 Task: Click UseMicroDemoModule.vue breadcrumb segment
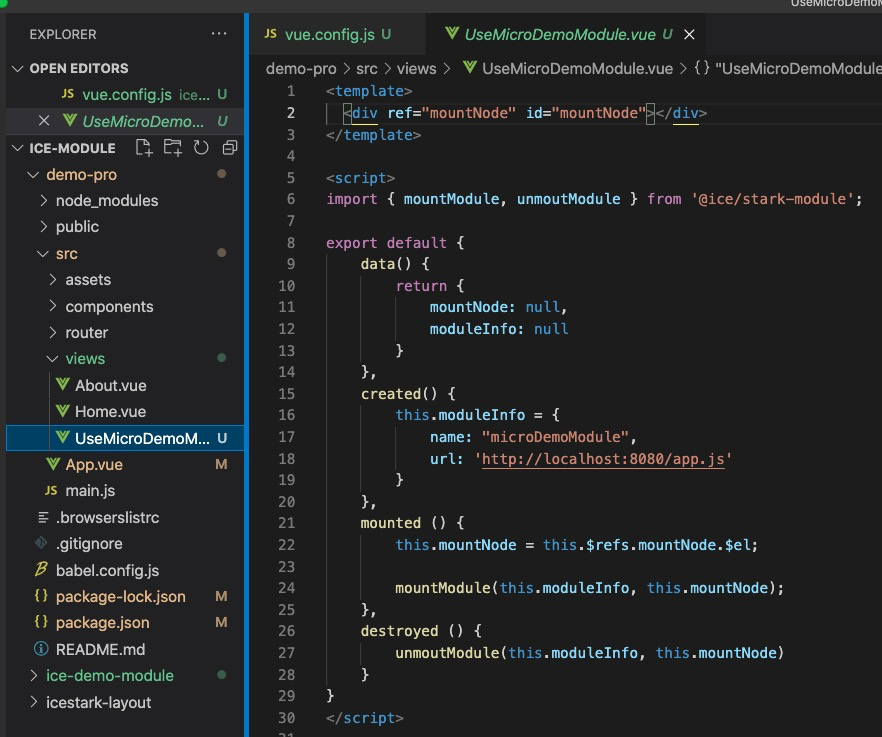coord(577,69)
